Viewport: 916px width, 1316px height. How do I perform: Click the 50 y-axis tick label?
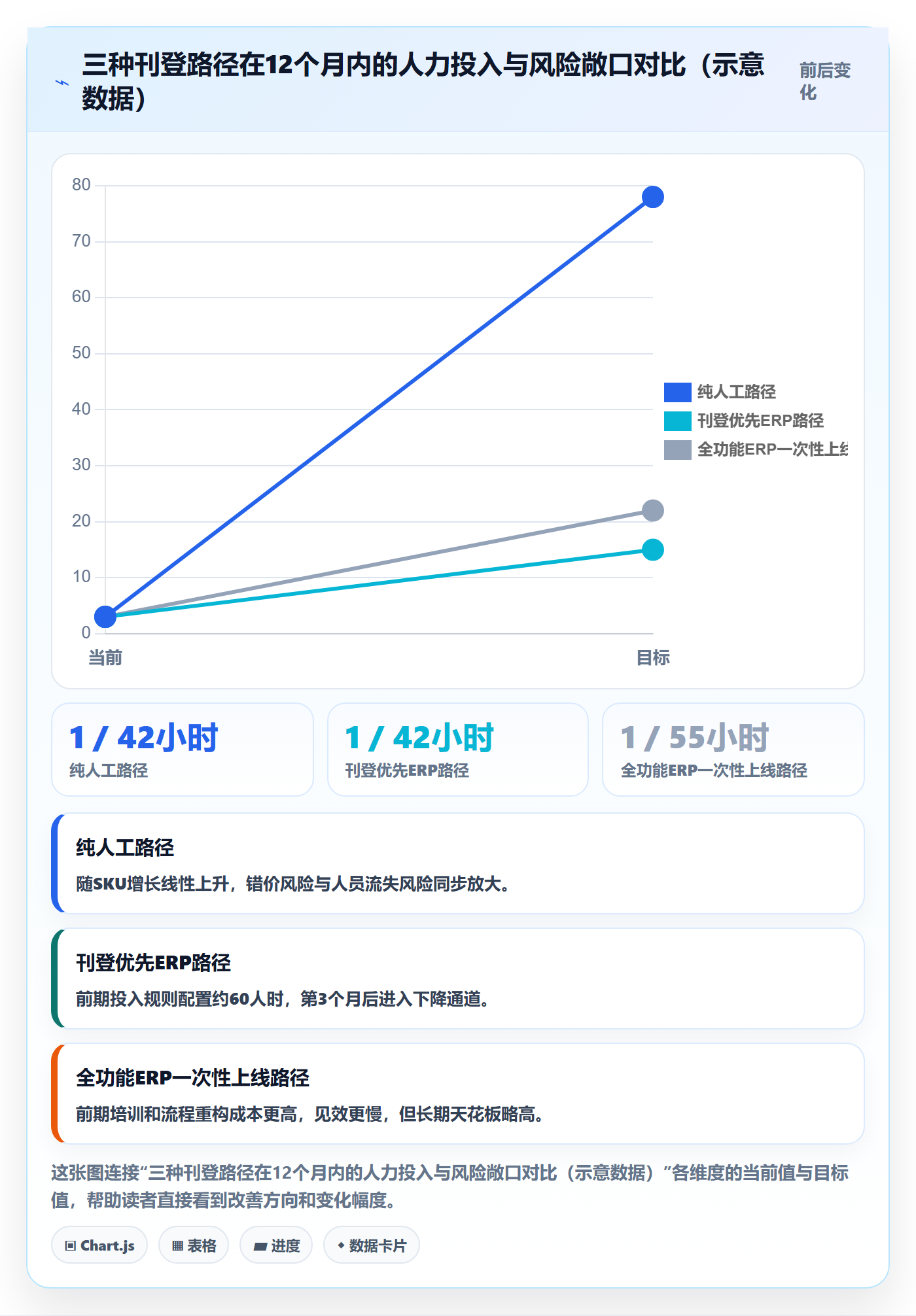coord(81,353)
